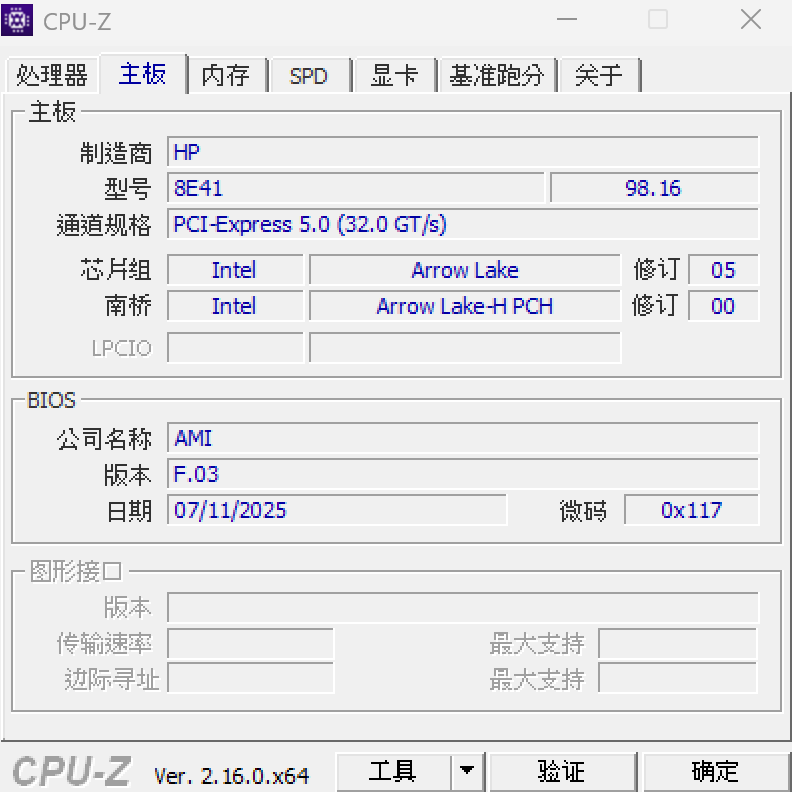Switch to the 处理器 tab

pos(52,75)
